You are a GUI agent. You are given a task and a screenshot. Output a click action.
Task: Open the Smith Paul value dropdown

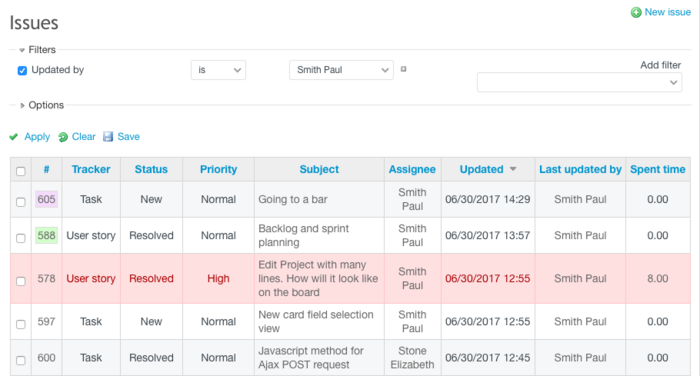click(x=342, y=70)
